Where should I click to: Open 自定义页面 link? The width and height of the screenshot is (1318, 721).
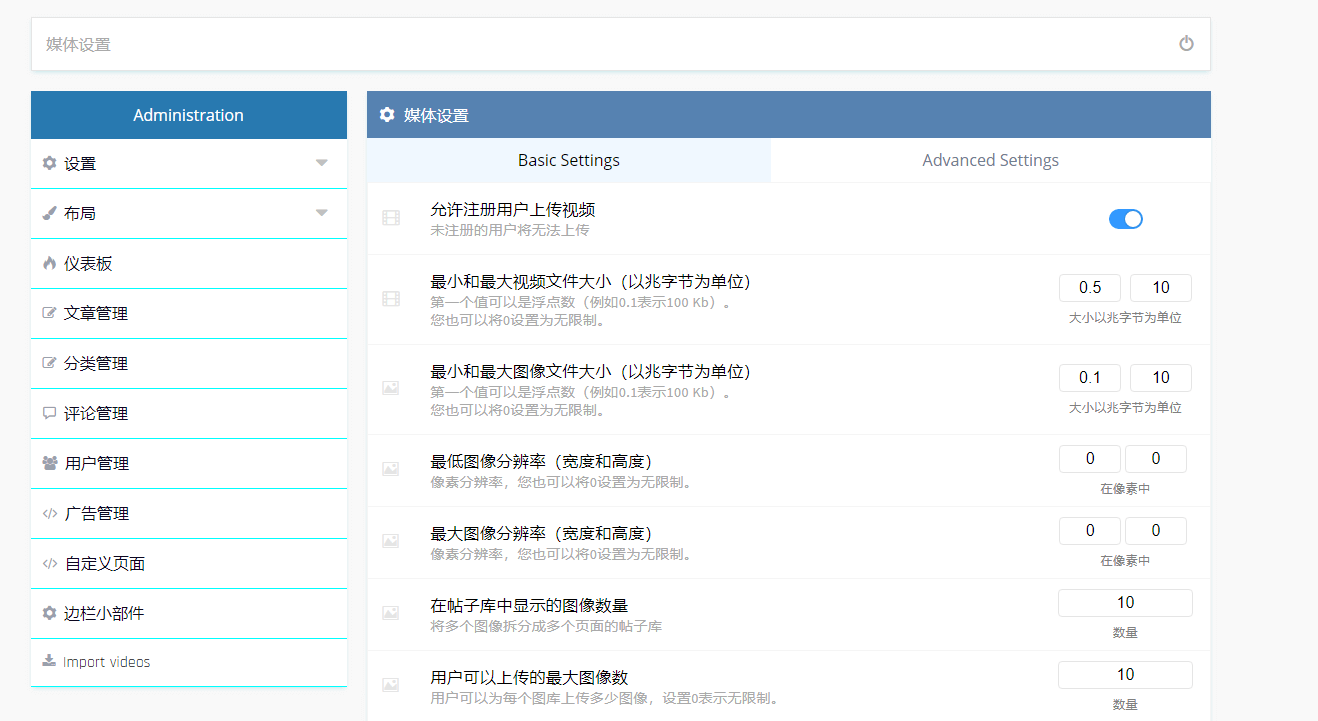(189, 564)
